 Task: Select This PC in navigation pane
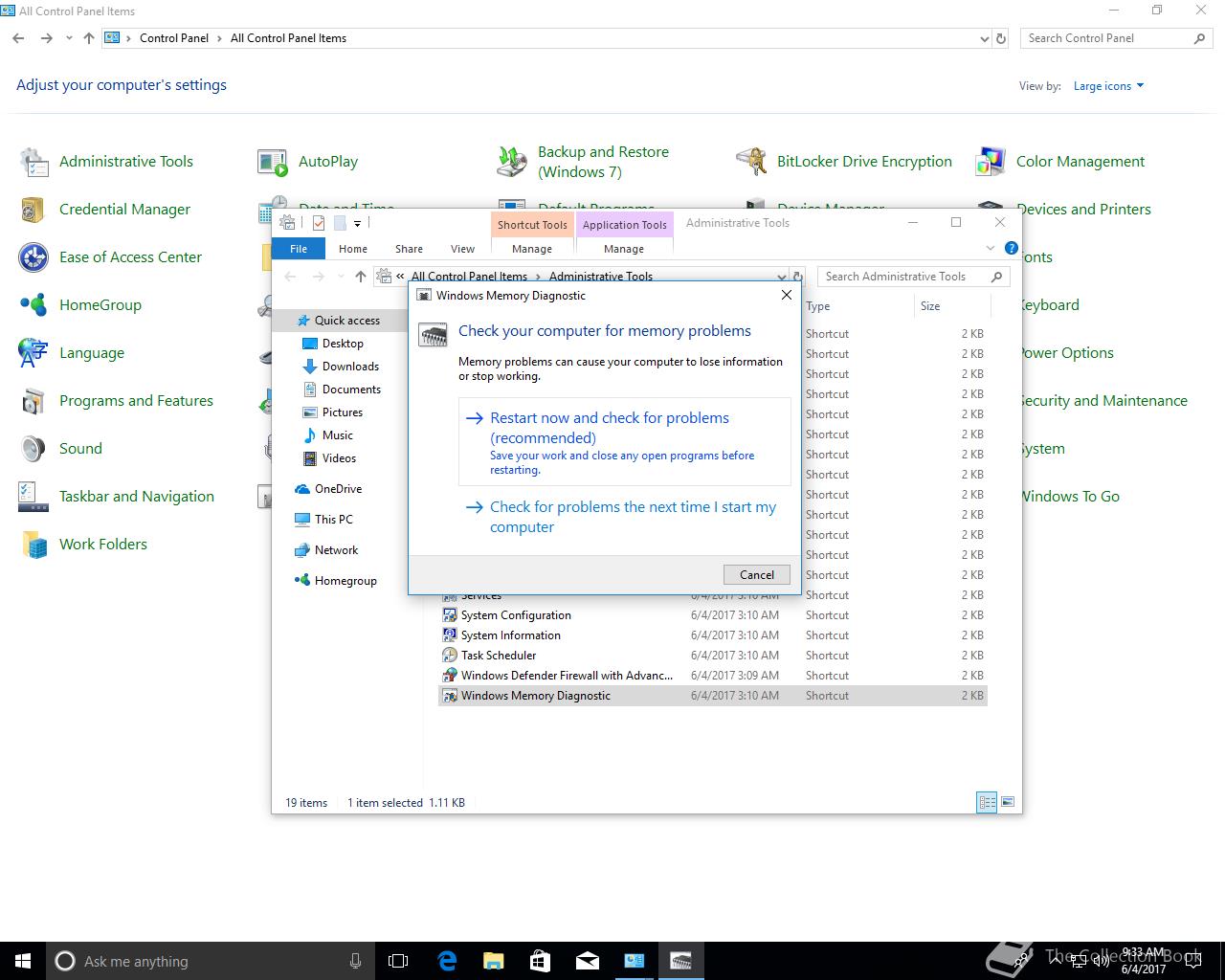333,520
